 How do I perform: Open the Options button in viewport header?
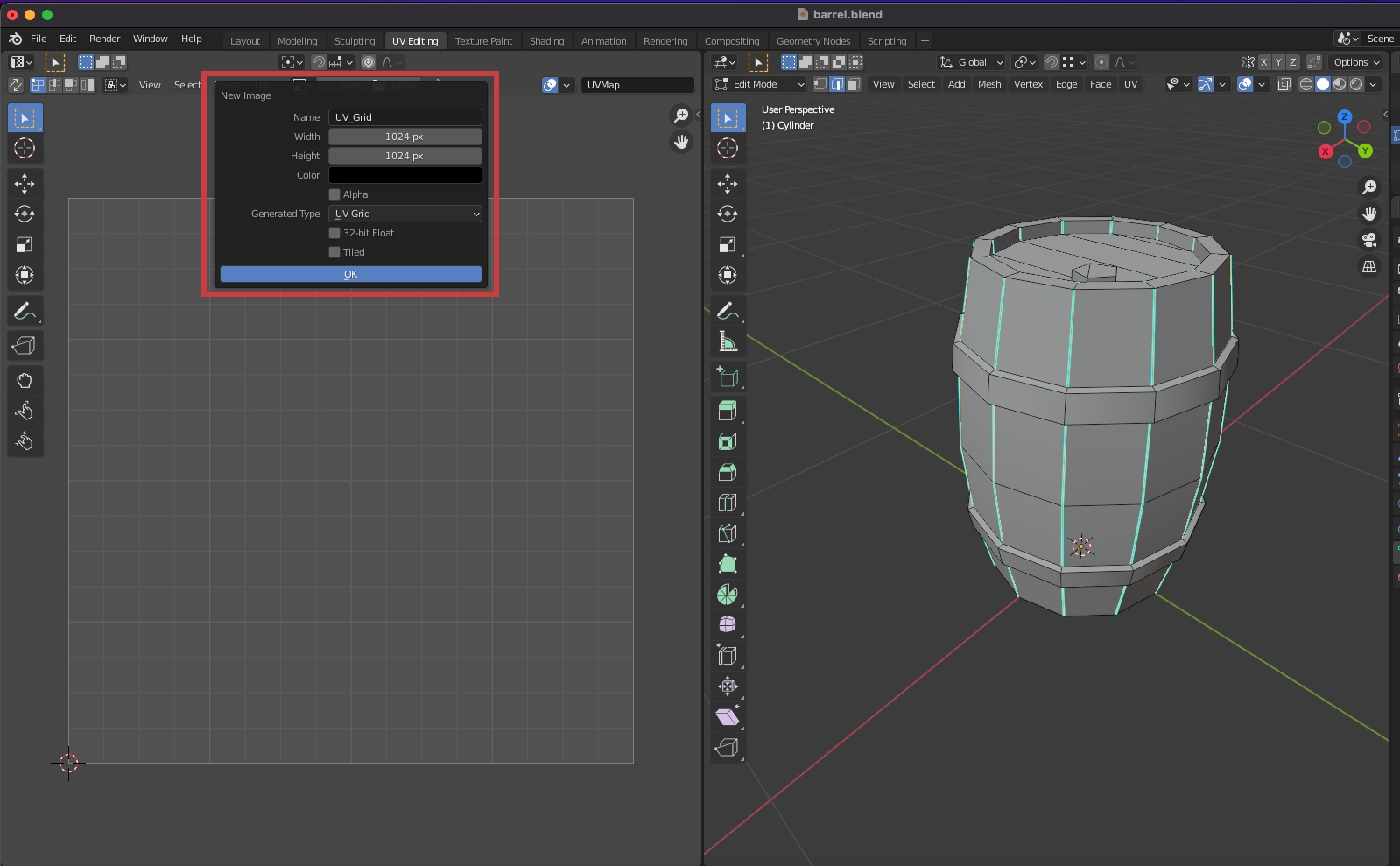pyautogui.click(x=1356, y=62)
